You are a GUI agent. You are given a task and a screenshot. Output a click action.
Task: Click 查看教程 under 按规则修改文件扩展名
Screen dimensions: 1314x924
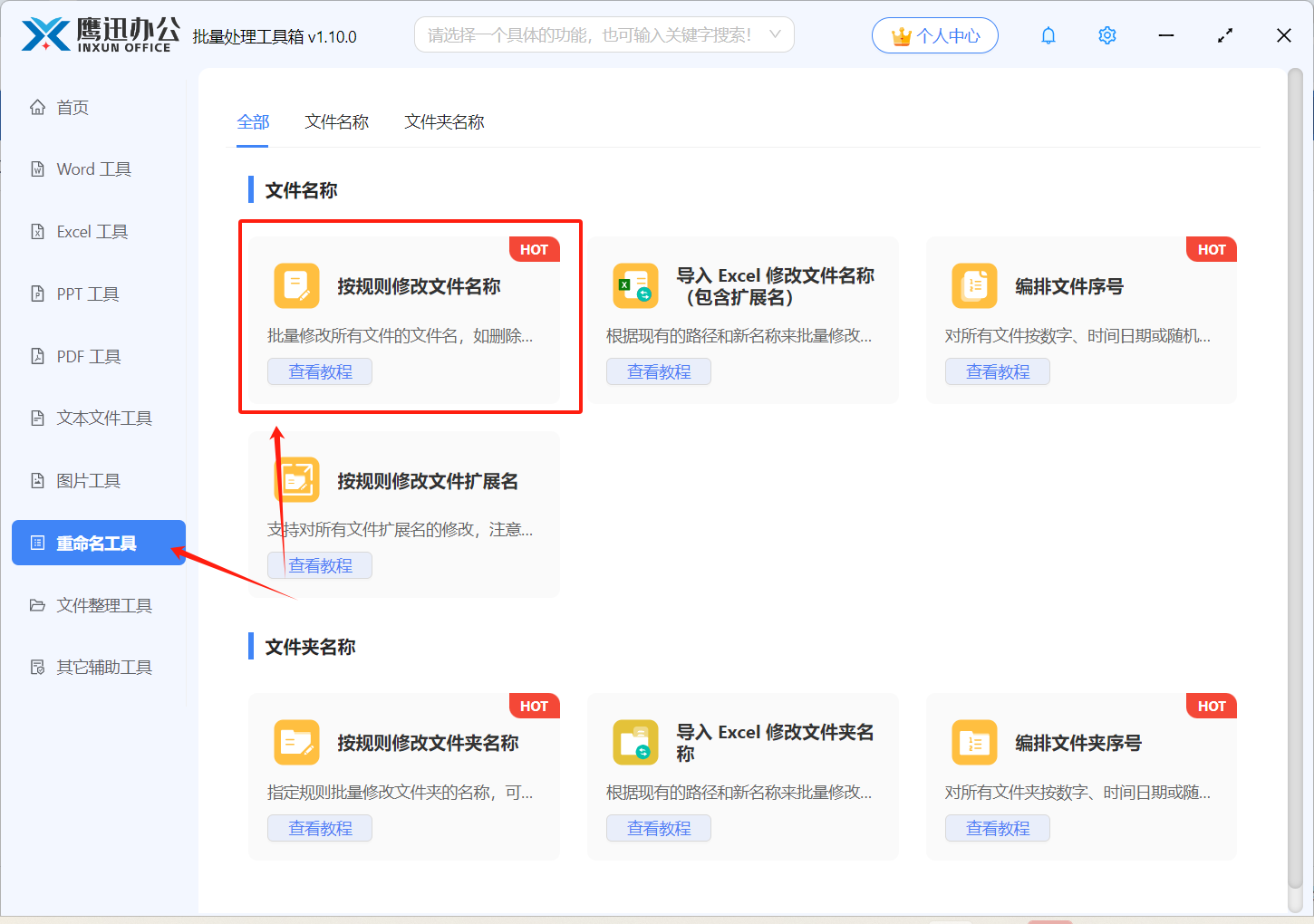pos(319,564)
